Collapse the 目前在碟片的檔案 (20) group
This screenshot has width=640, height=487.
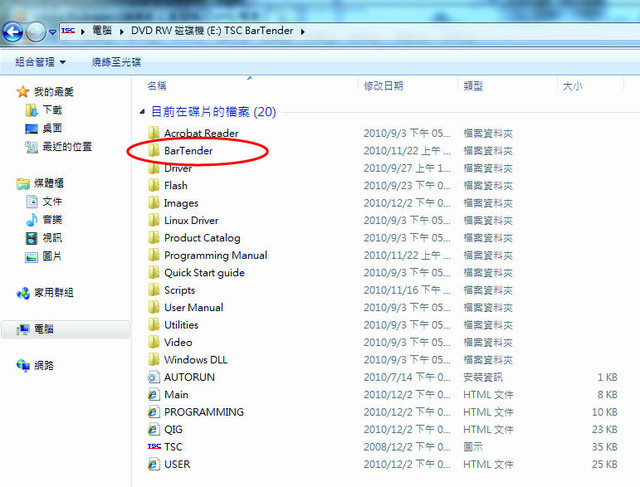(142, 111)
